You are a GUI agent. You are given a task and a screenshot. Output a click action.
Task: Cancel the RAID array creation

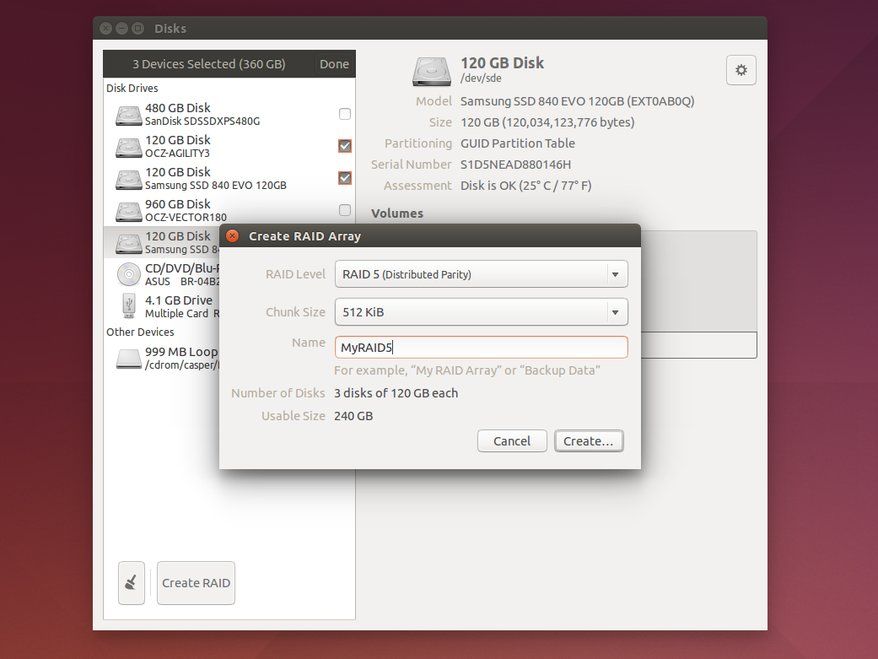(511, 440)
